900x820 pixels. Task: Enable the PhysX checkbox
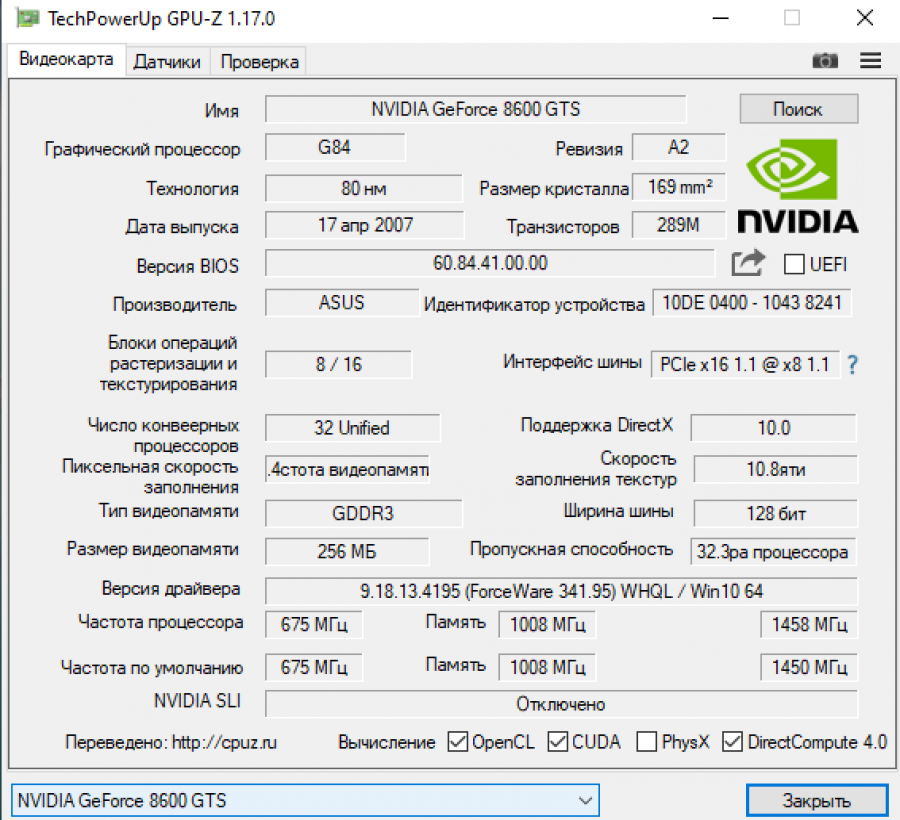coord(646,742)
